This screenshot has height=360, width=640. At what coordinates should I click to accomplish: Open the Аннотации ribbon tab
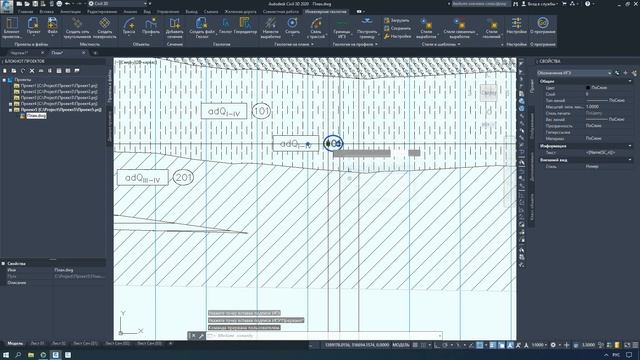pyautogui.click(x=70, y=12)
